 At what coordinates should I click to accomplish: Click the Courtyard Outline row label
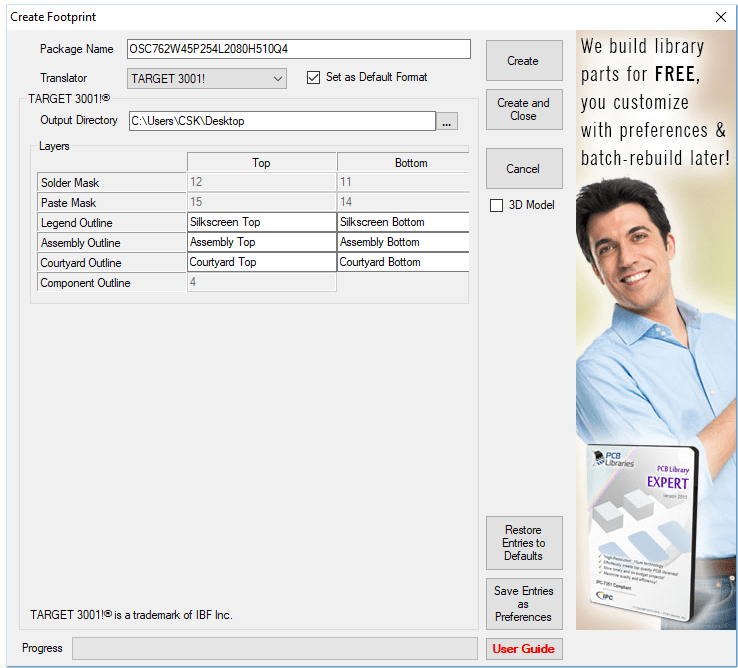tap(112, 263)
